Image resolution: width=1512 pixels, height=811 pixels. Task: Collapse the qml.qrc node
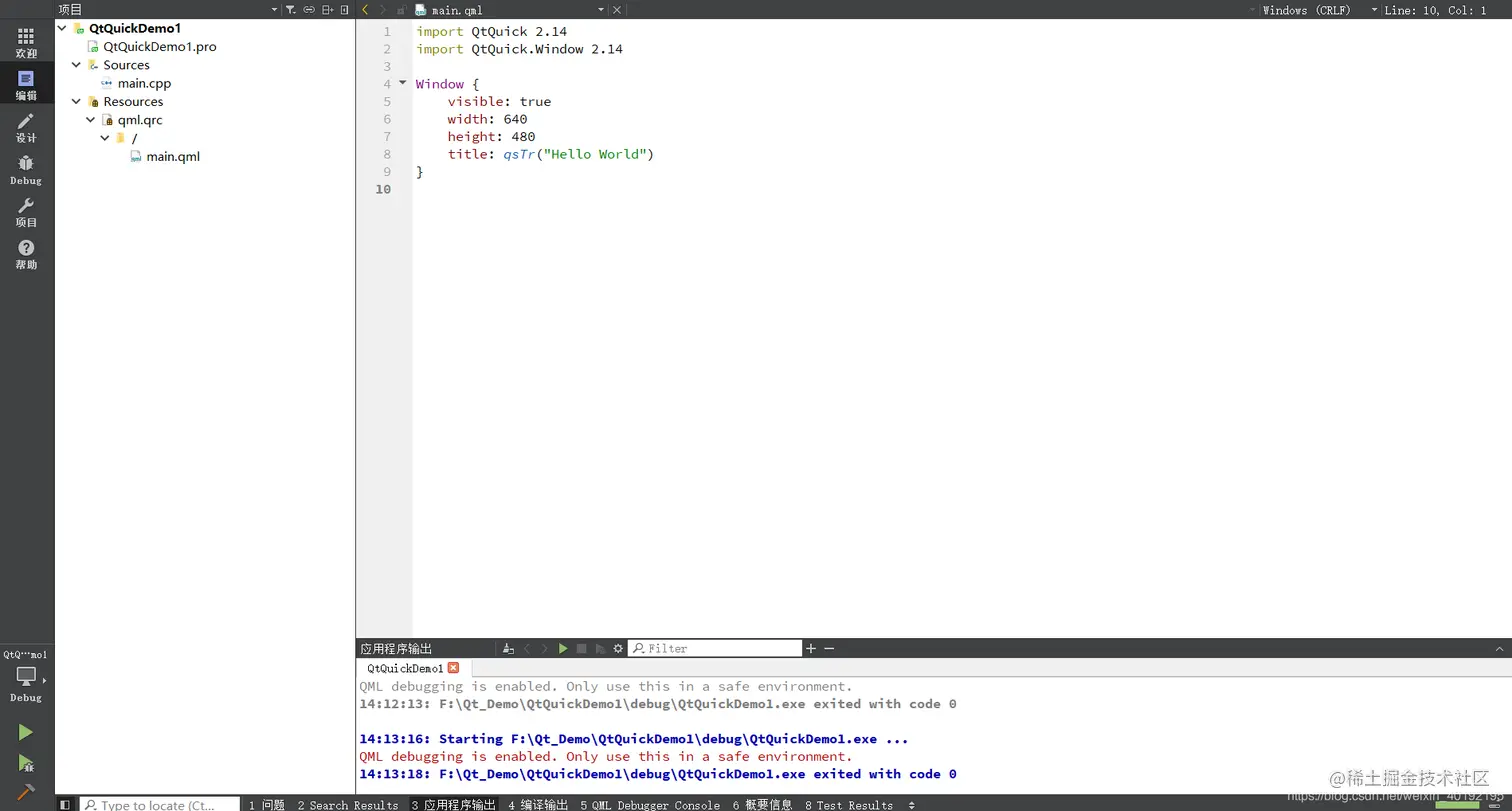(91, 120)
